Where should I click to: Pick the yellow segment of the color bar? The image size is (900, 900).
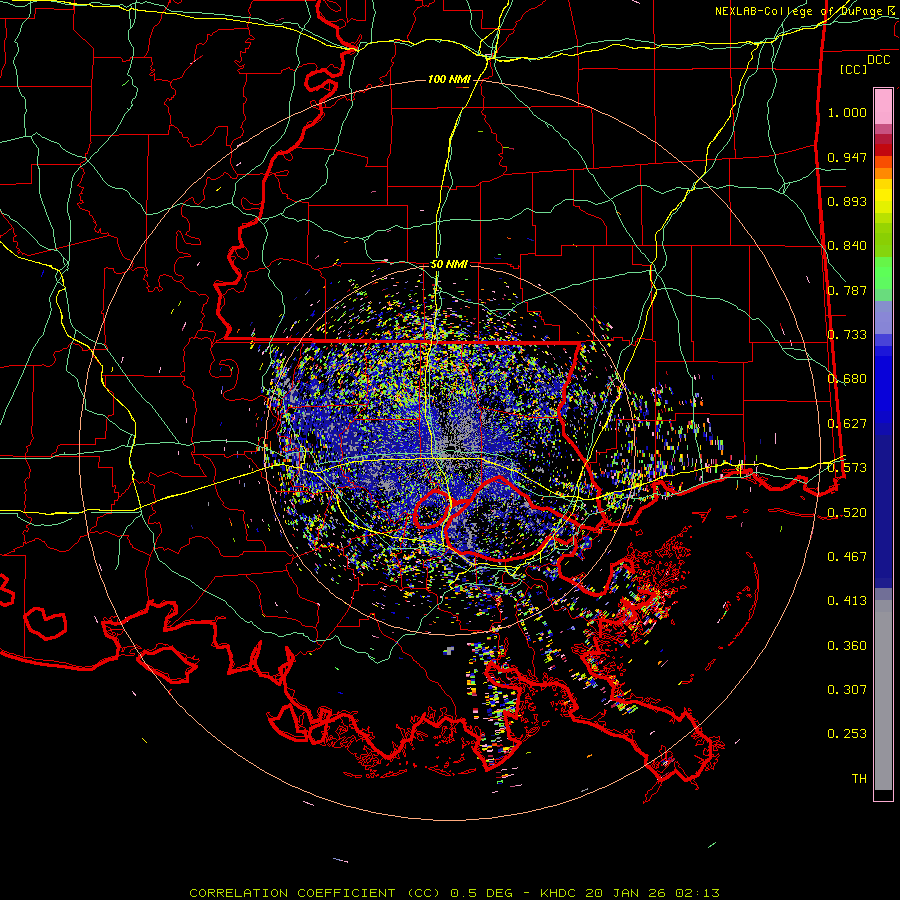[883, 196]
